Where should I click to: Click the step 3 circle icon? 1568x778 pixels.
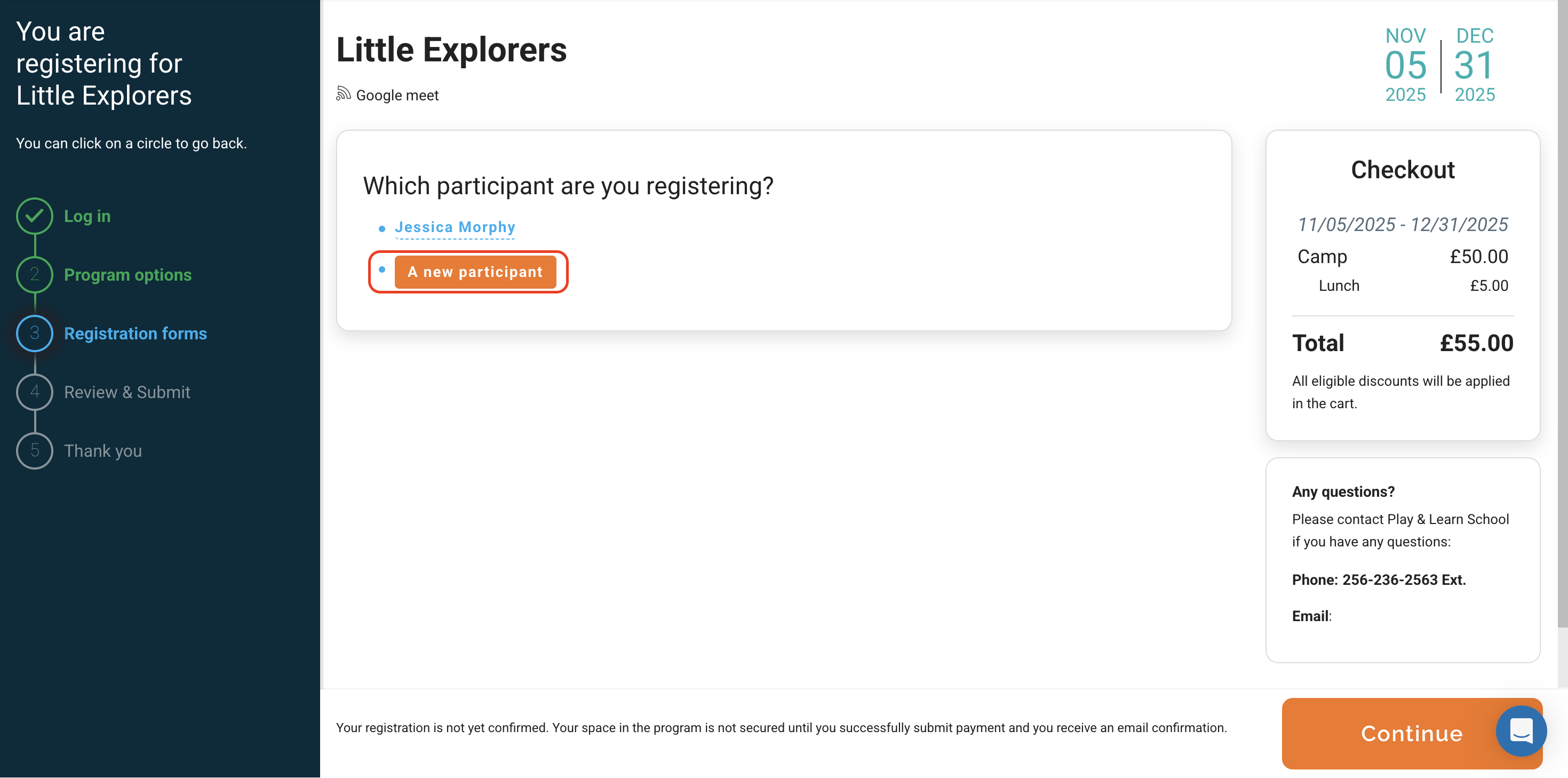35,333
